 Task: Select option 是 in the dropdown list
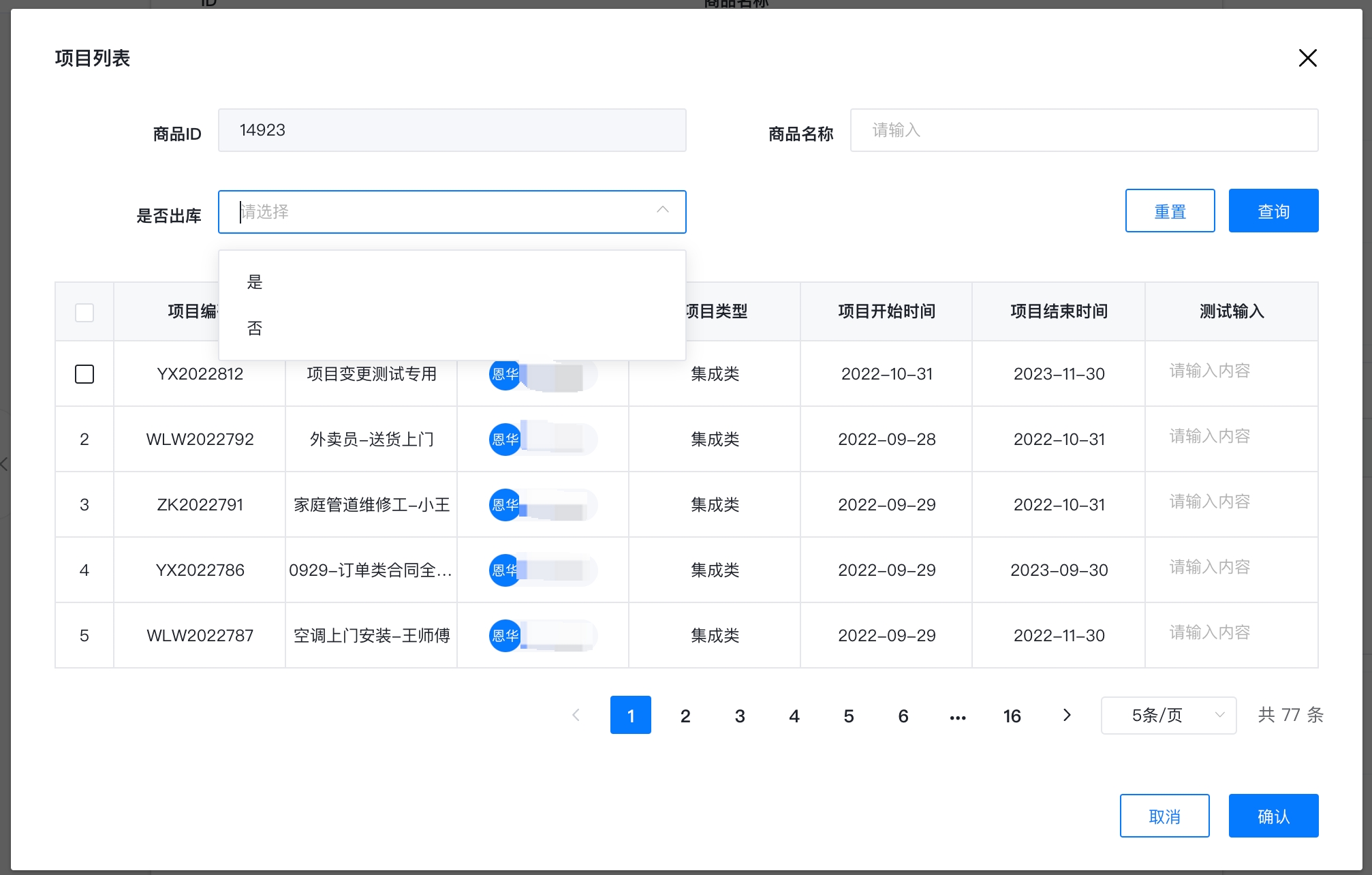tap(255, 282)
